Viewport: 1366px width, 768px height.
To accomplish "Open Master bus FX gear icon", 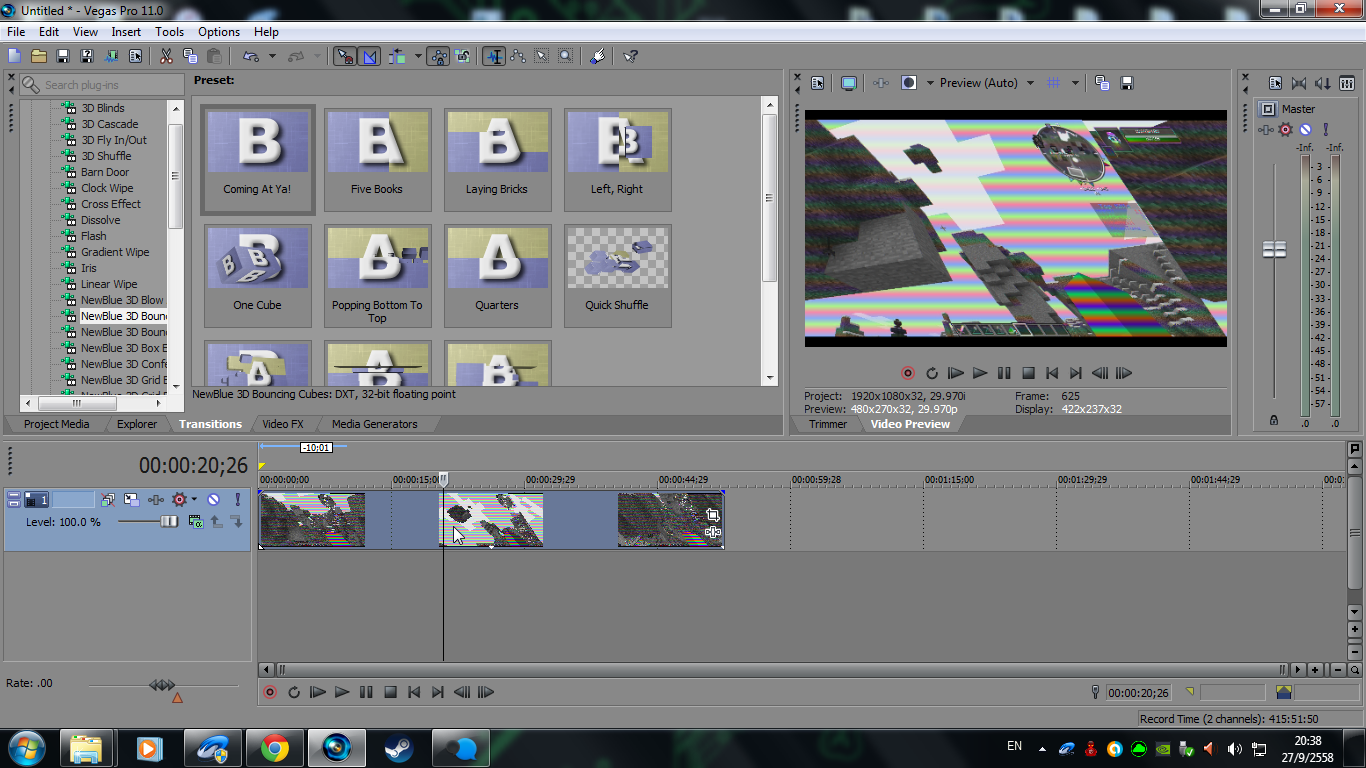I will [1286, 130].
